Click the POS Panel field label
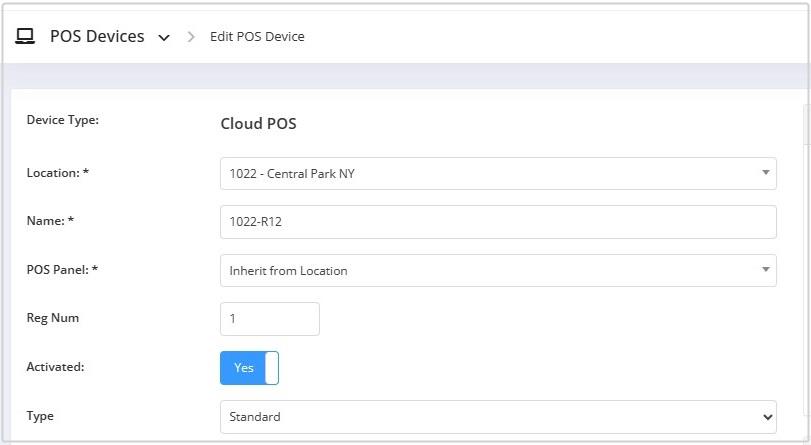 [x=62, y=270]
